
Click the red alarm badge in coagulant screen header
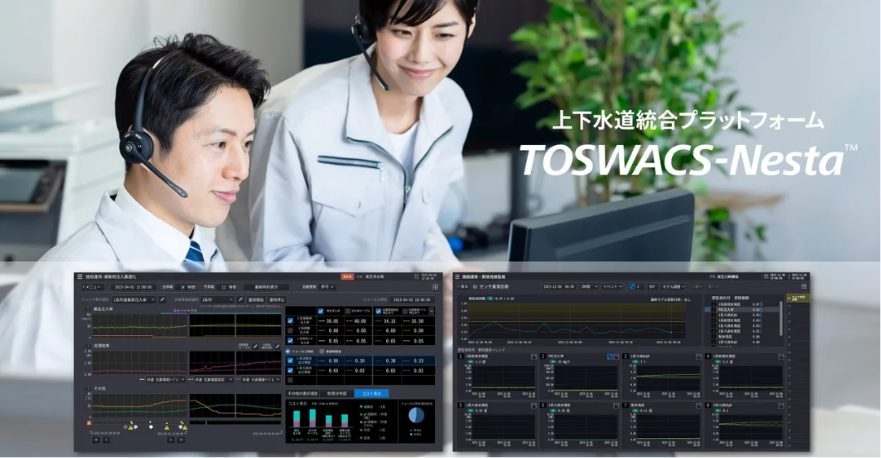pyautogui.click(x=347, y=276)
